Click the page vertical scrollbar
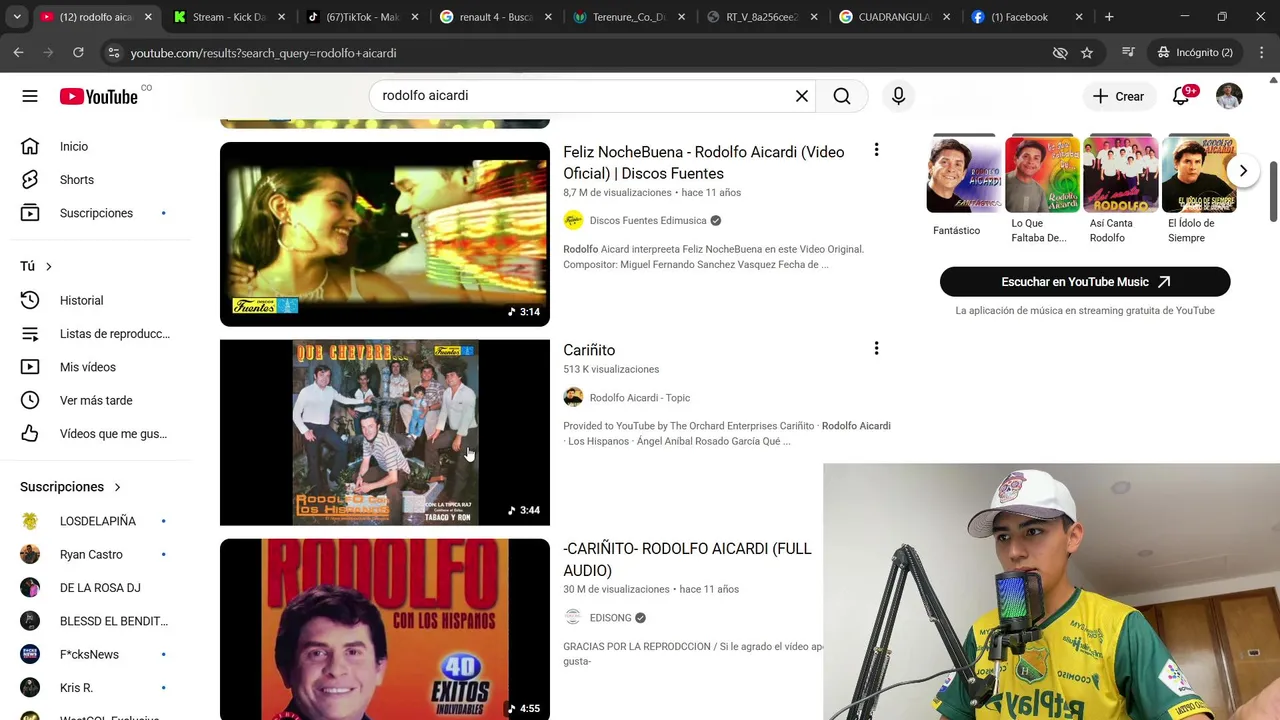1280x720 pixels. pyautogui.click(x=1273, y=190)
